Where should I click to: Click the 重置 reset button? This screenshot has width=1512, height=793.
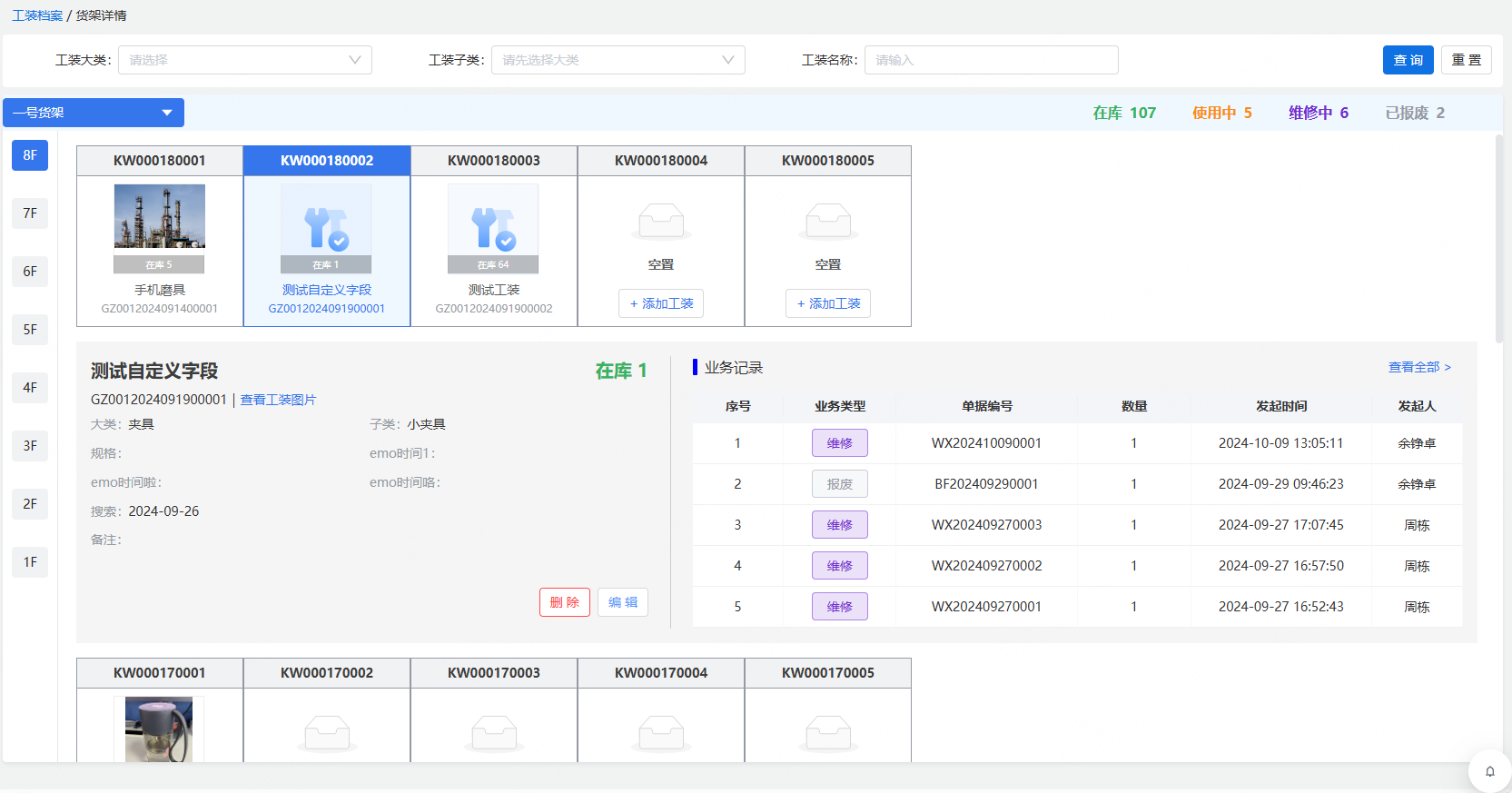pyautogui.click(x=1467, y=60)
